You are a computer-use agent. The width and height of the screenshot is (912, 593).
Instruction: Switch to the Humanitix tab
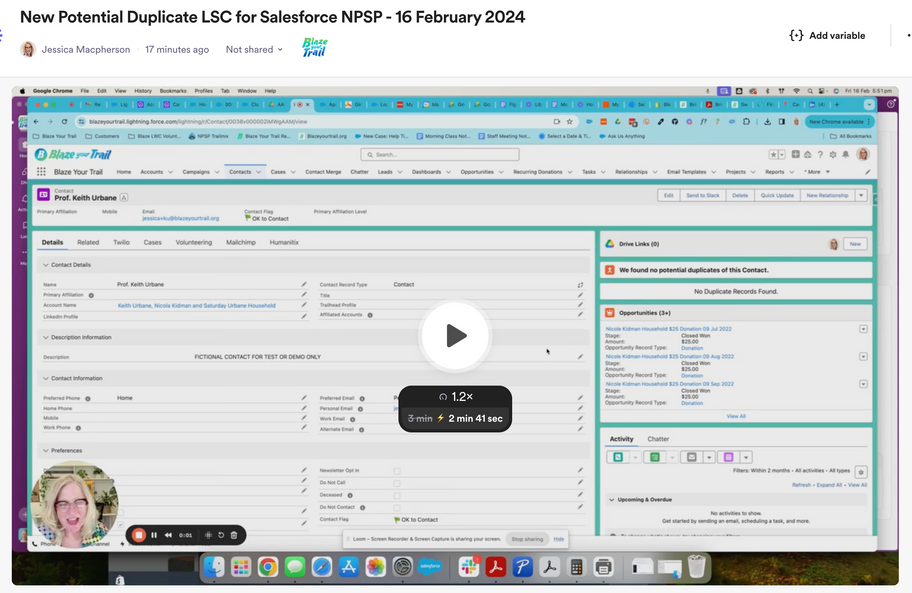tap(284, 242)
